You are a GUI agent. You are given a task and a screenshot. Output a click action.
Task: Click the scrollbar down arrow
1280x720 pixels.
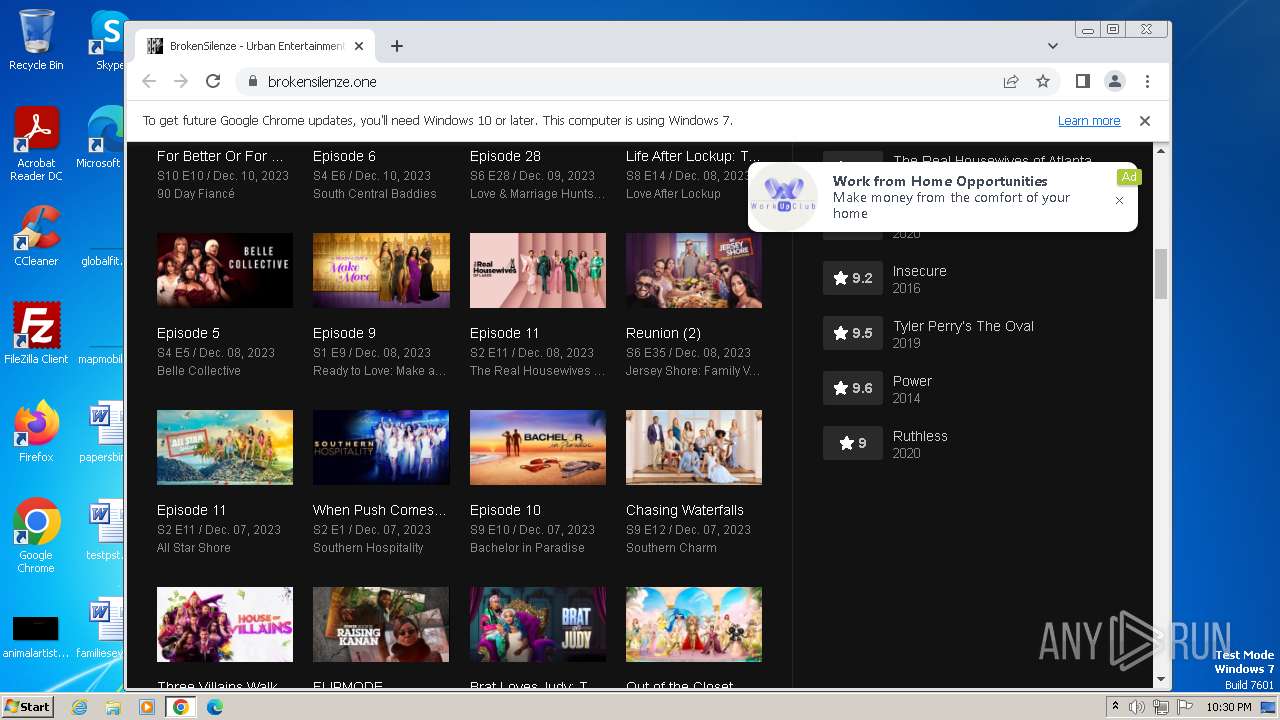[1161, 679]
